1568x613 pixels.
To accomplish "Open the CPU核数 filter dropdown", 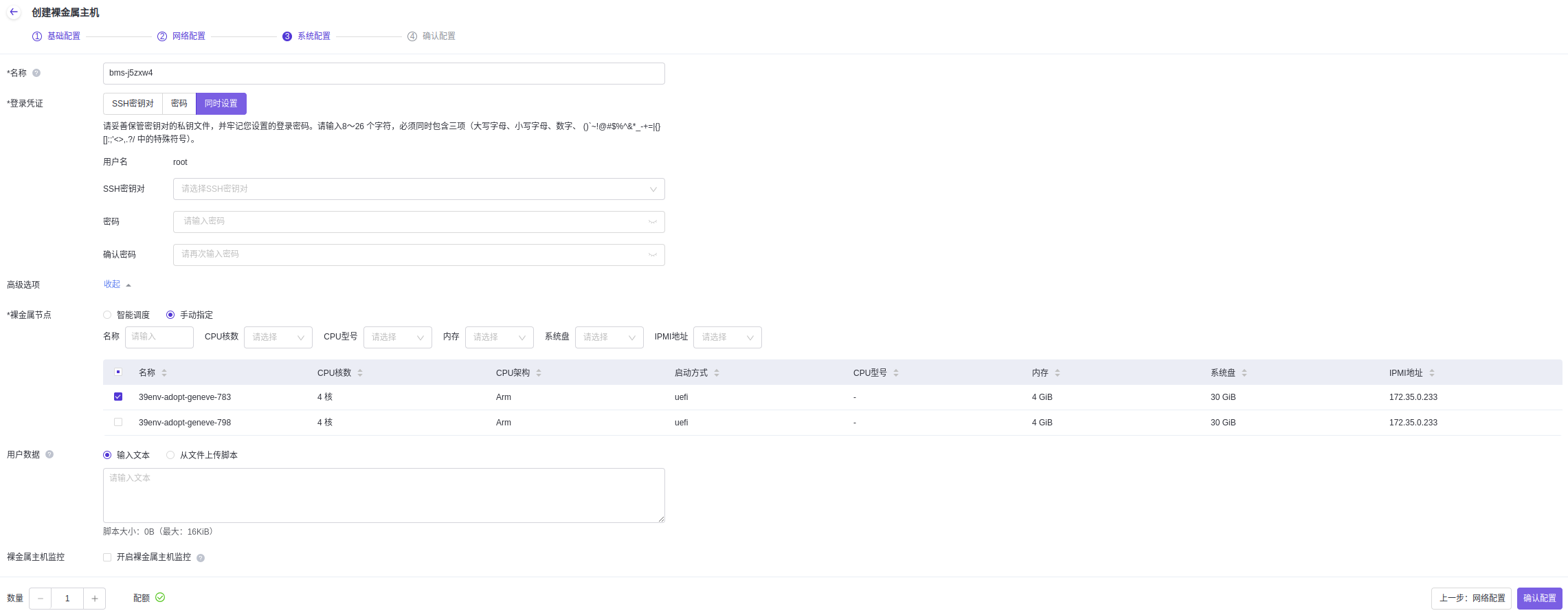I will (278, 337).
